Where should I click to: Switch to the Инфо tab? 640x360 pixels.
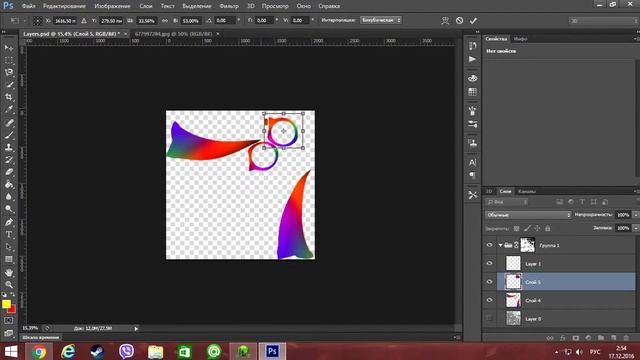tap(520, 39)
